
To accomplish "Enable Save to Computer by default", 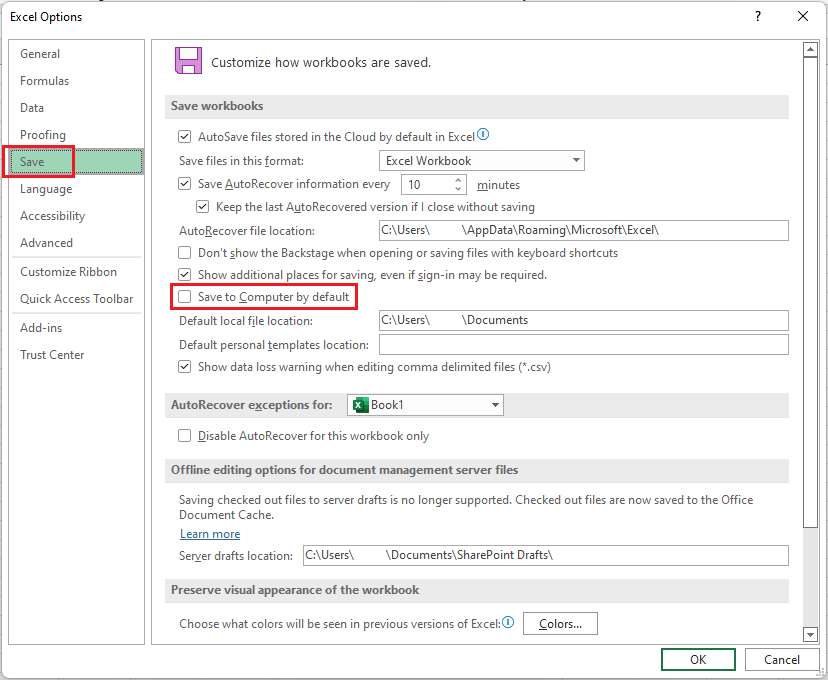I will (184, 296).
